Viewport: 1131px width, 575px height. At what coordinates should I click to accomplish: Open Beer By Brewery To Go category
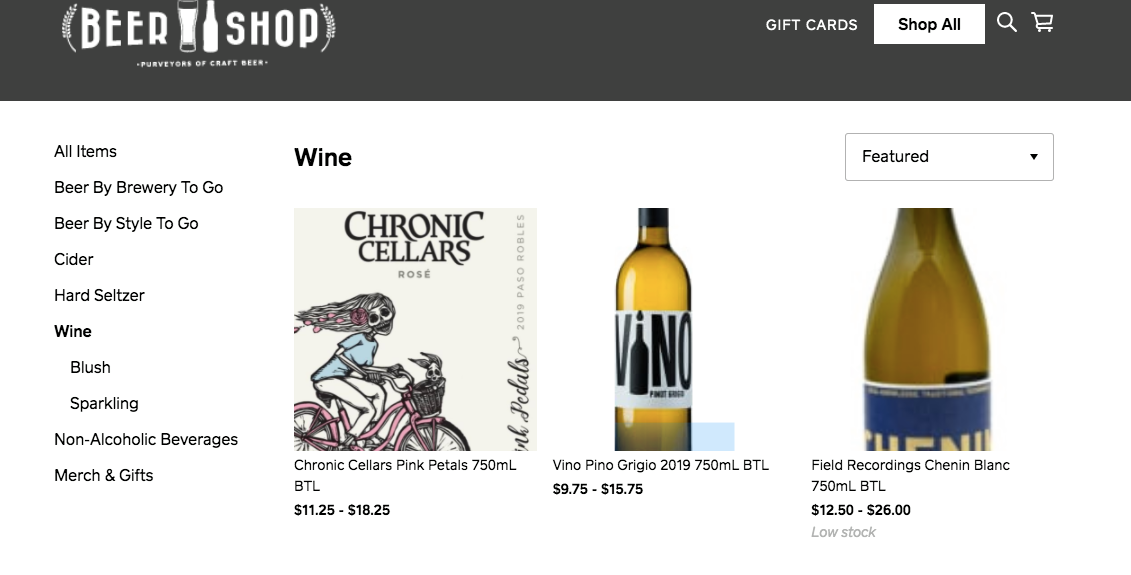click(x=138, y=187)
